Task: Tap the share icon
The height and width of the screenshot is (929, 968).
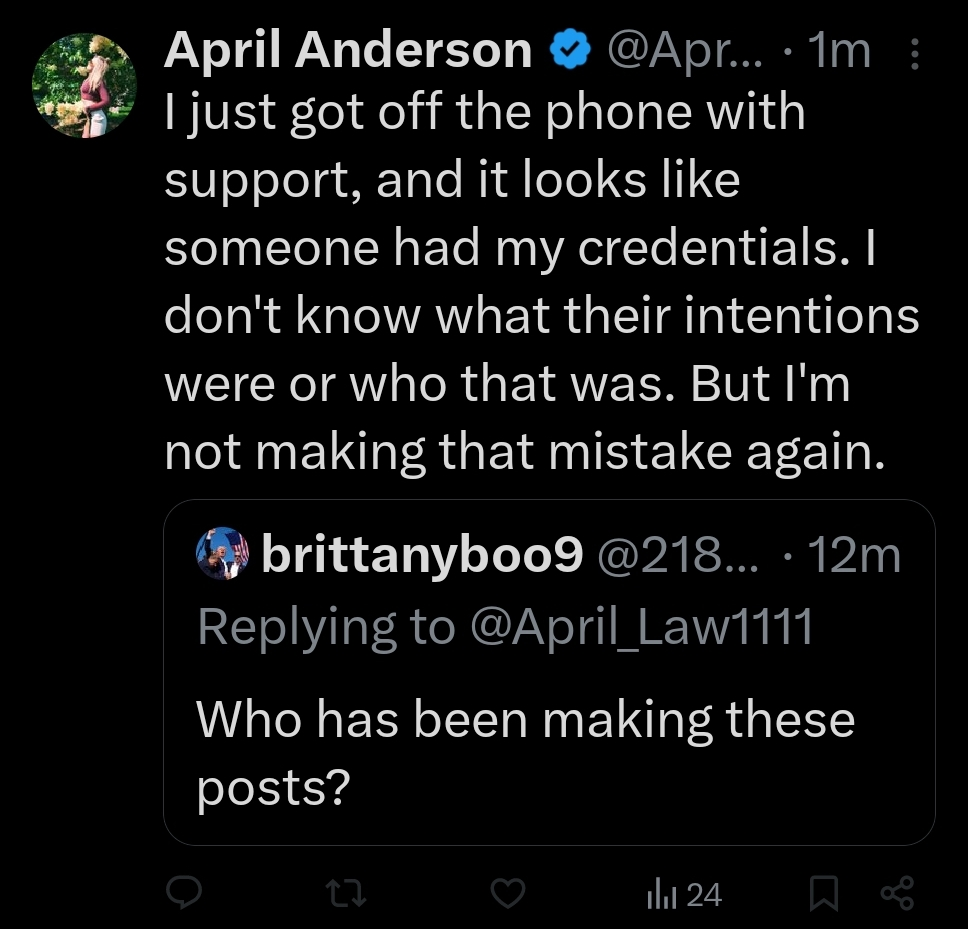Action: click(x=898, y=894)
